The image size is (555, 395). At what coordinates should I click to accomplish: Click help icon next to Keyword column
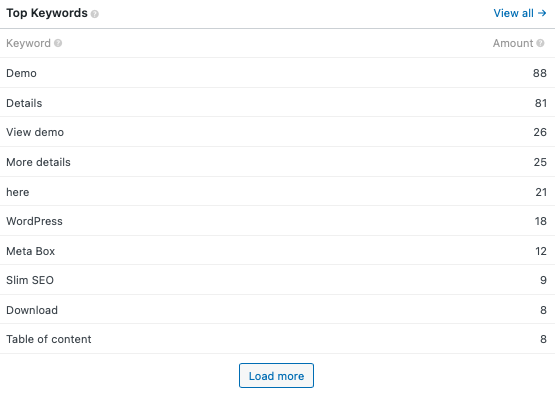[58, 43]
